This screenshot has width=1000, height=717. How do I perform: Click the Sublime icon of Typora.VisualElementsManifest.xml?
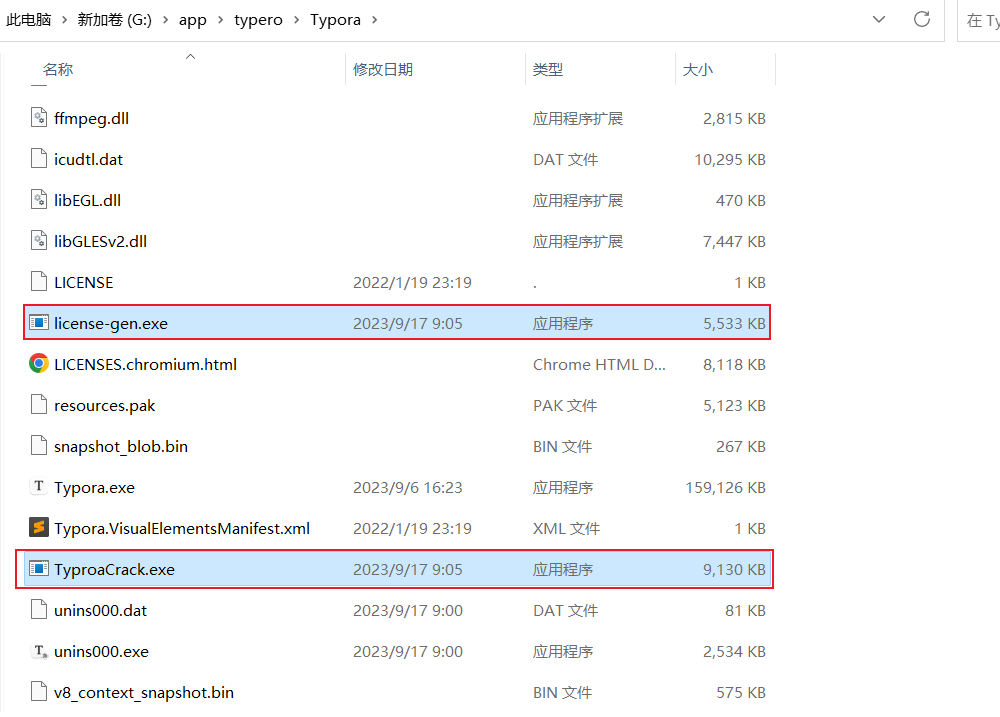[x=39, y=528]
